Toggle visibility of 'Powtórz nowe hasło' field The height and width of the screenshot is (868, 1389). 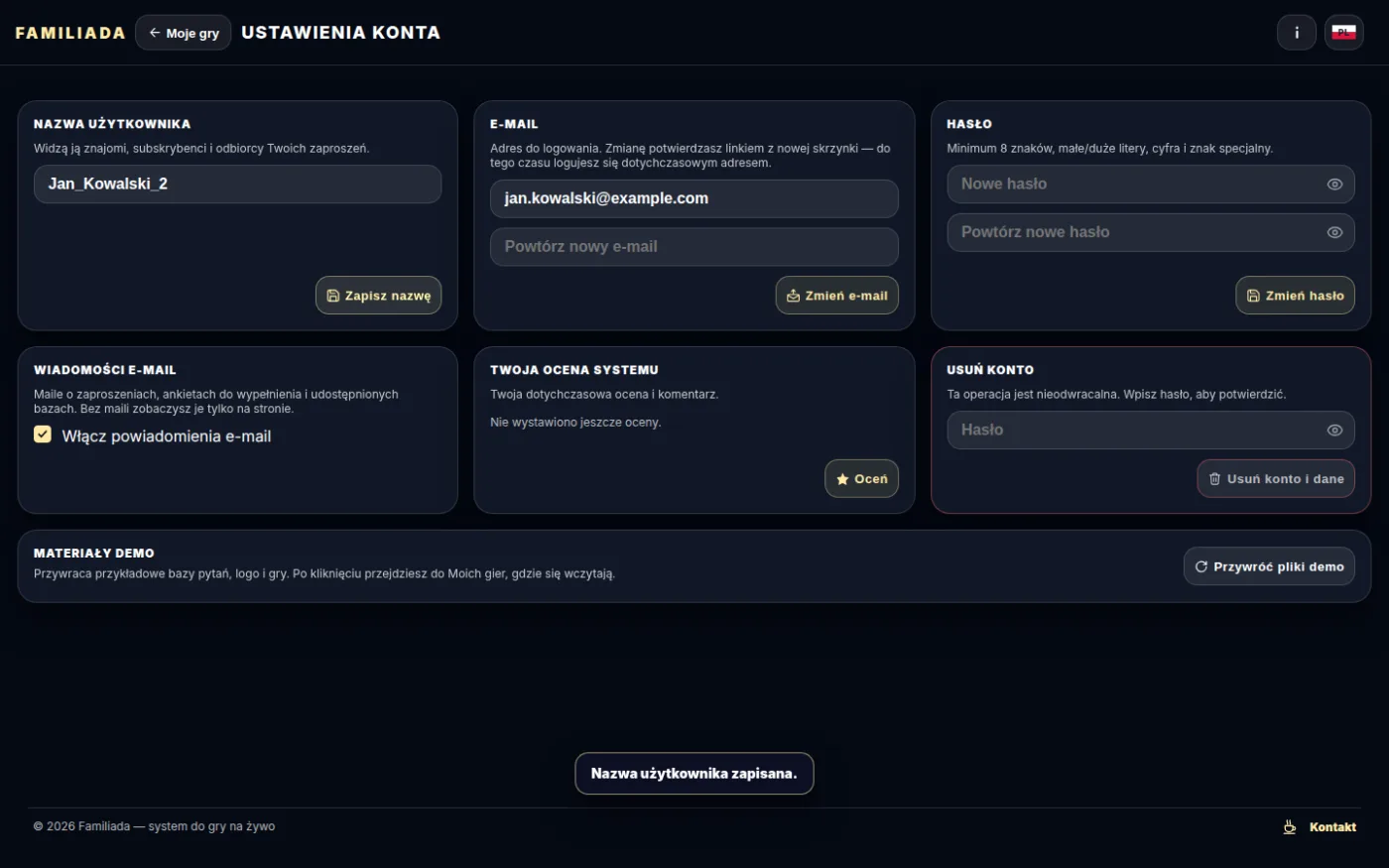(x=1334, y=232)
